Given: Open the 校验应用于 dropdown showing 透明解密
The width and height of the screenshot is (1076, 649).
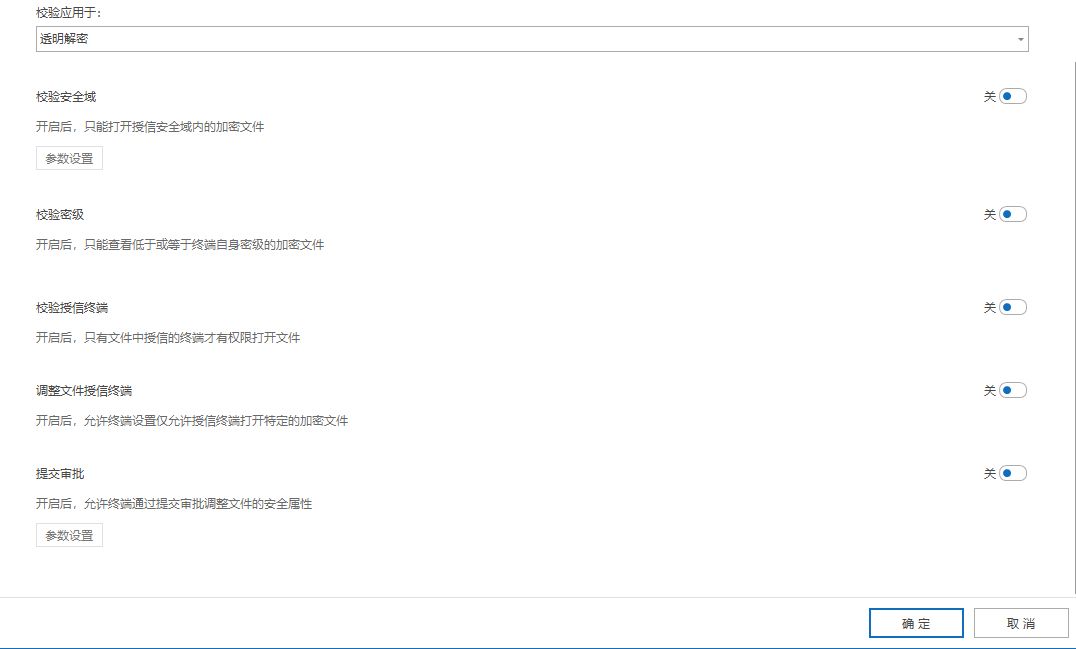Looking at the screenshot, I should pyautogui.click(x=532, y=39).
